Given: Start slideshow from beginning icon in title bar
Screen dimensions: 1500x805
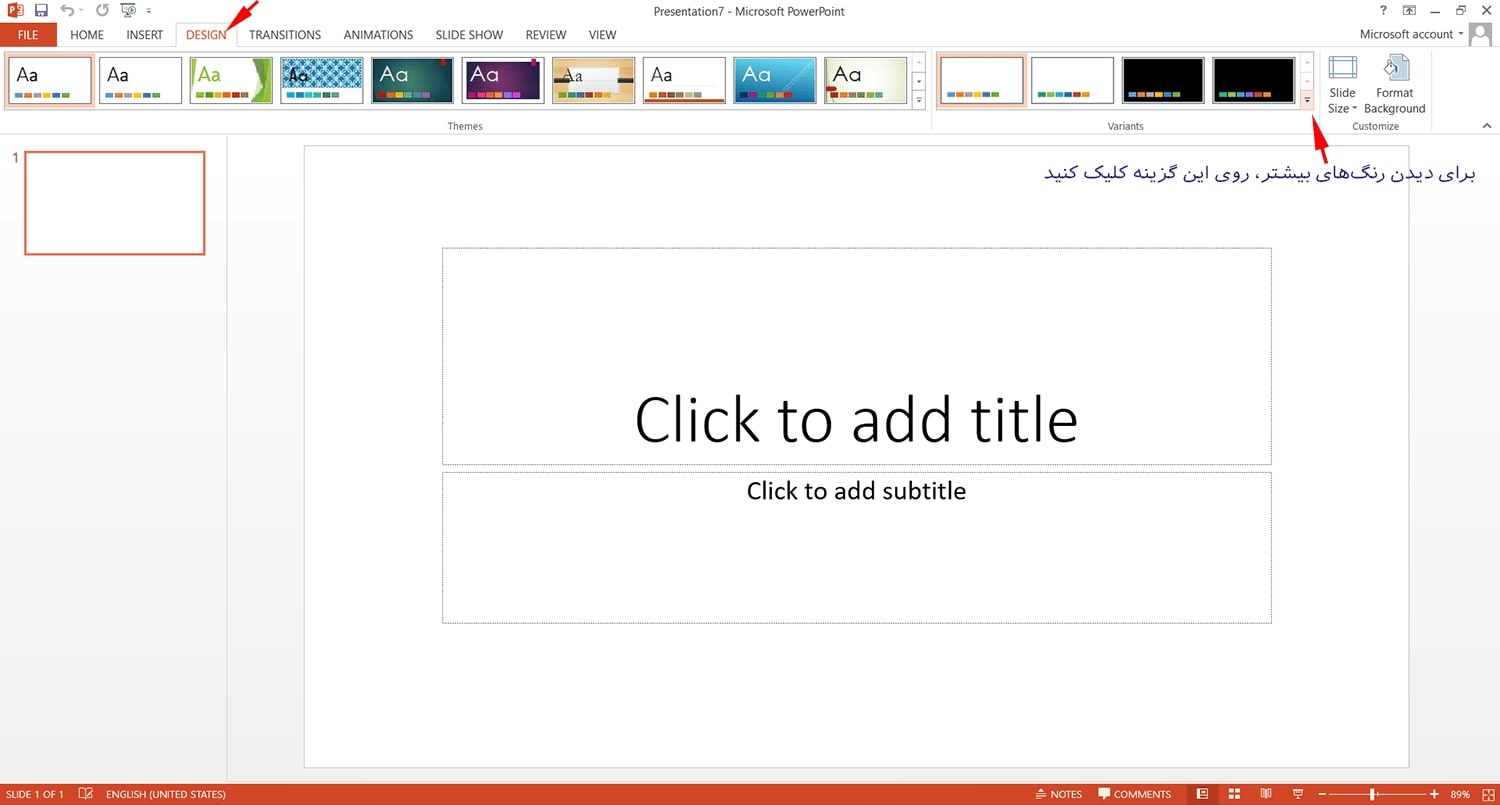Looking at the screenshot, I should [128, 10].
